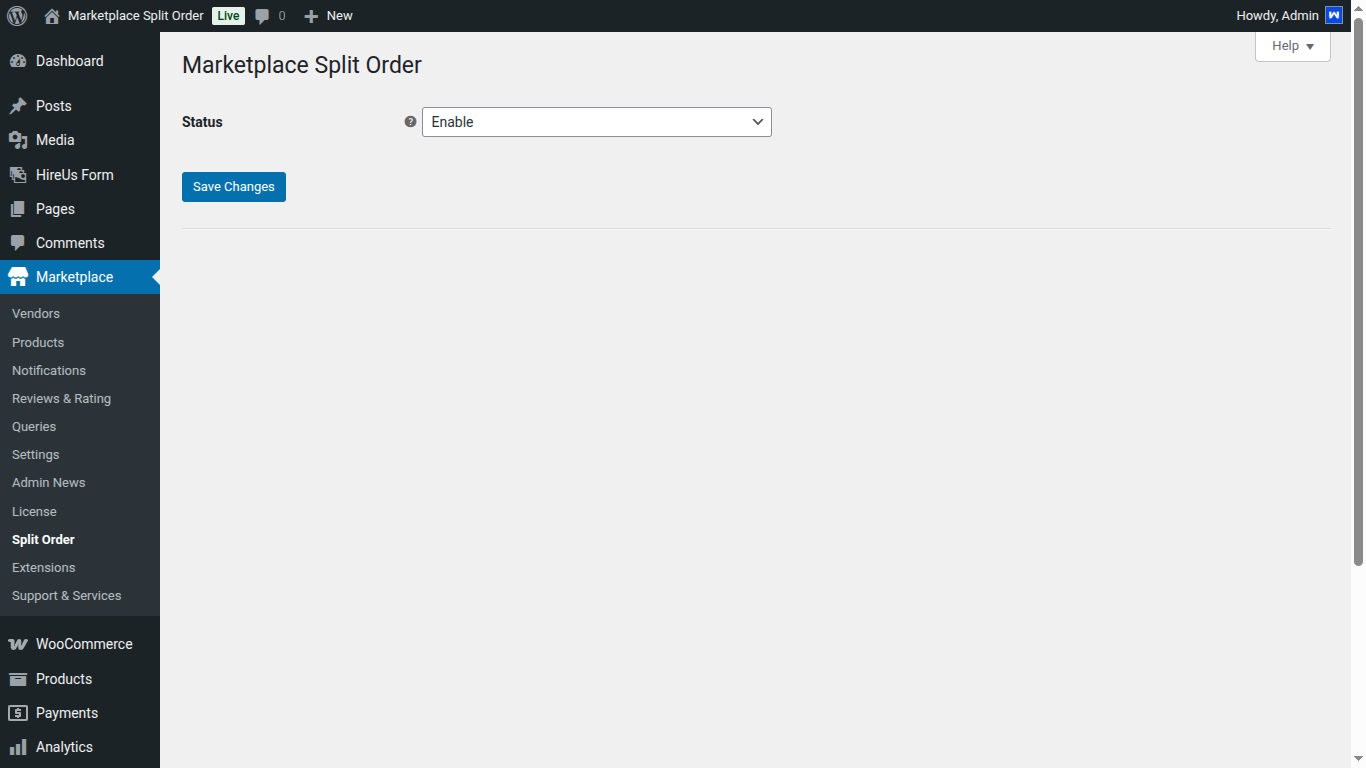The width and height of the screenshot is (1366, 768).
Task: Click the Marketplace storefront icon
Action: pyautogui.click(x=20, y=277)
